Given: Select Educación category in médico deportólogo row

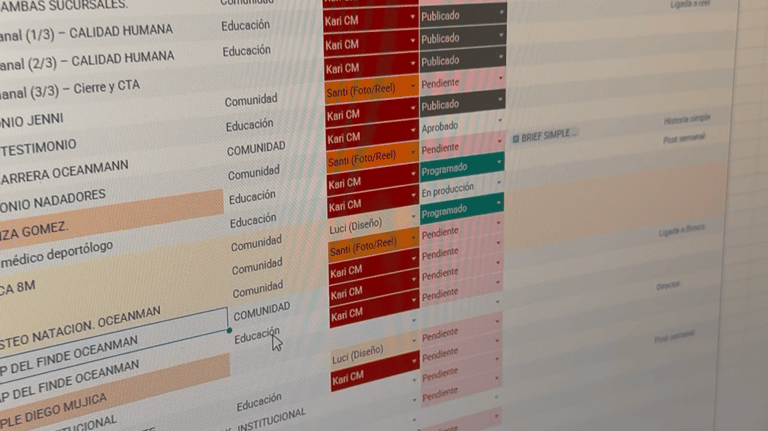Looking at the screenshot, I should tap(253, 221).
